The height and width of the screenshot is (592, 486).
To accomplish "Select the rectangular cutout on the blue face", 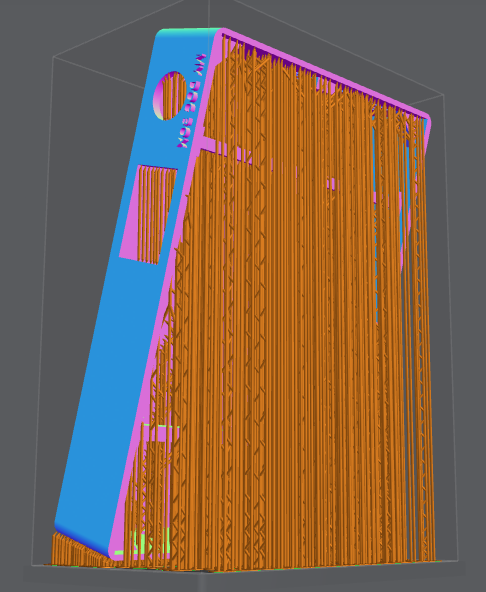I will (148, 214).
